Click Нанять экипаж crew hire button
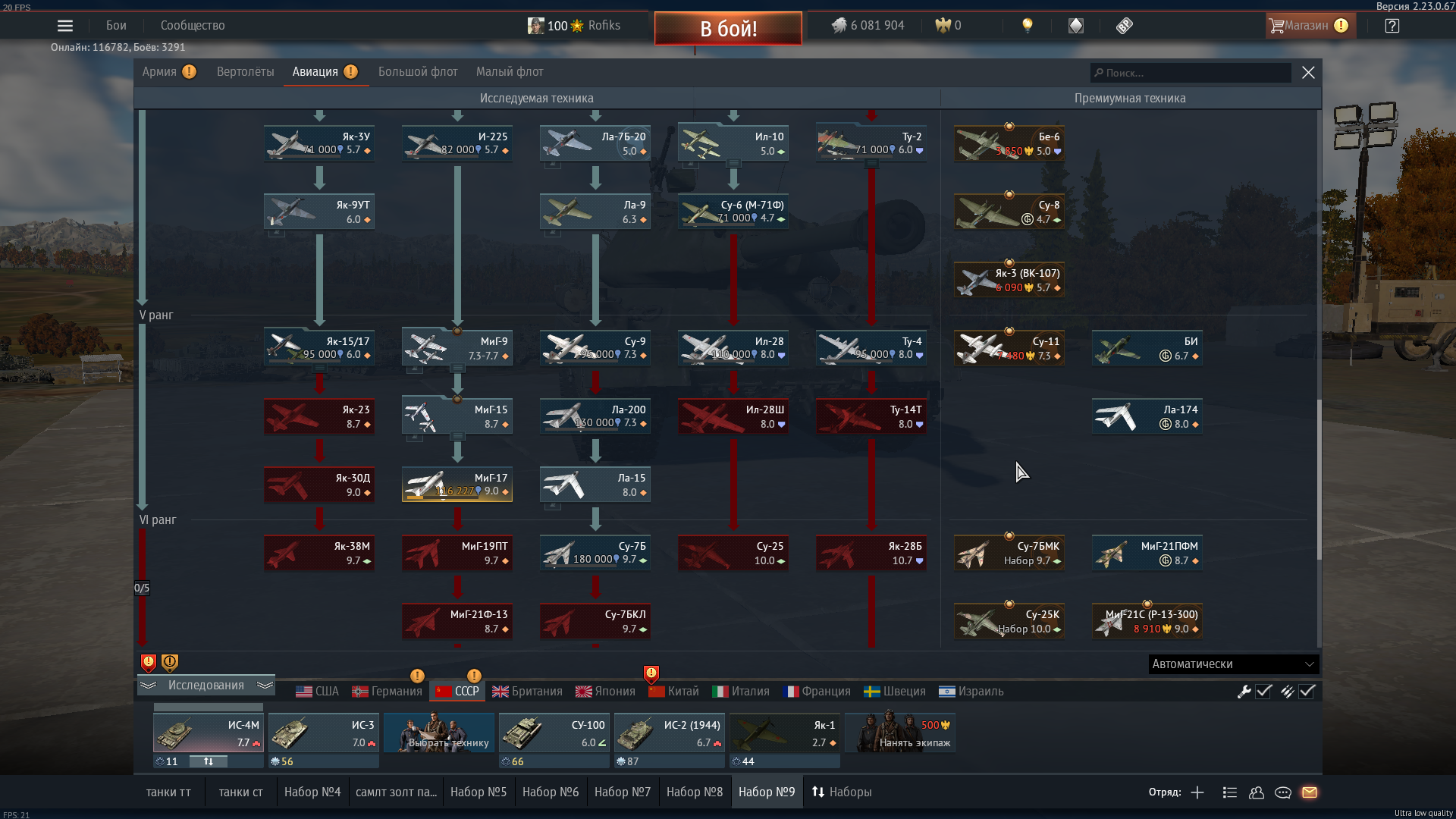The width and height of the screenshot is (1456, 819). pos(900,733)
